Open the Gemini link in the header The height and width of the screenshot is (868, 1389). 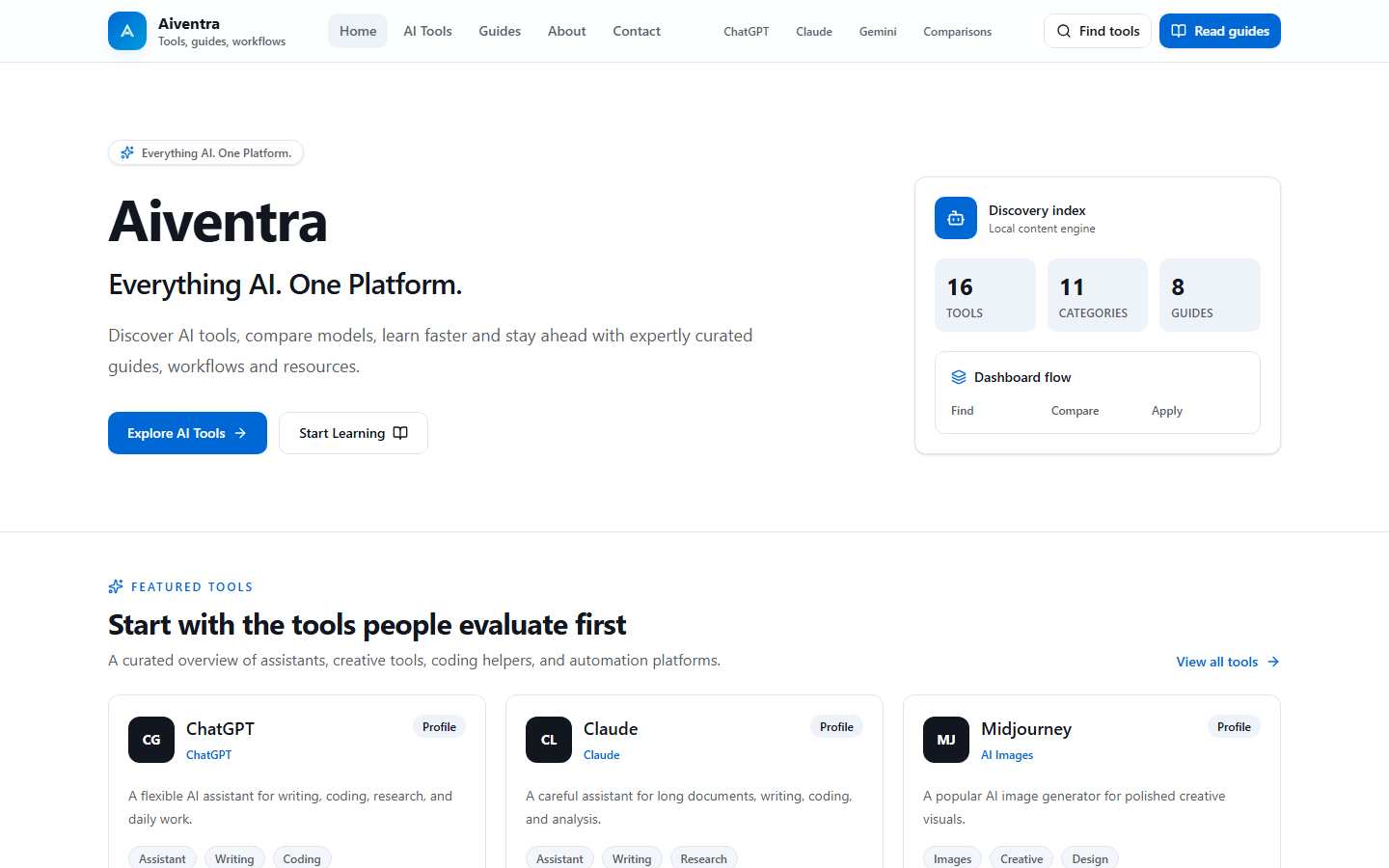coord(878,32)
